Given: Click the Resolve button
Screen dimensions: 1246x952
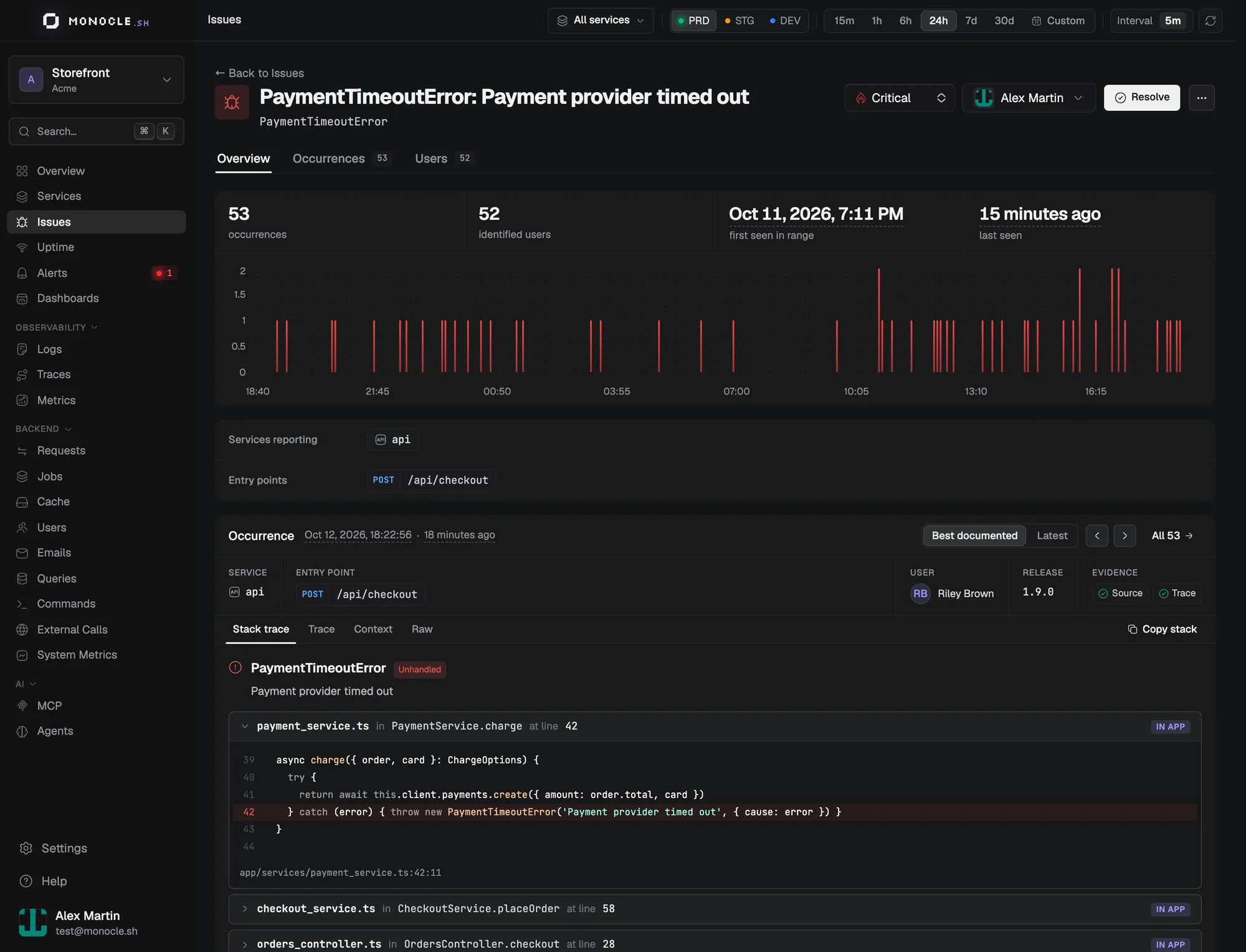Looking at the screenshot, I should [1141, 98].
